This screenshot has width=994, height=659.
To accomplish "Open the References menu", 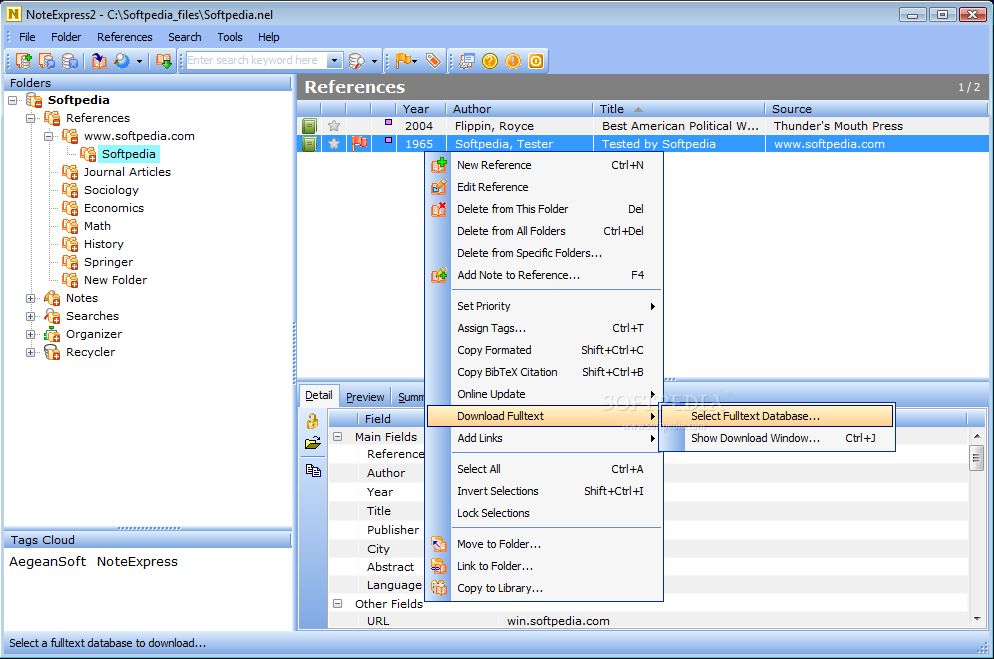I will [124, 37].
